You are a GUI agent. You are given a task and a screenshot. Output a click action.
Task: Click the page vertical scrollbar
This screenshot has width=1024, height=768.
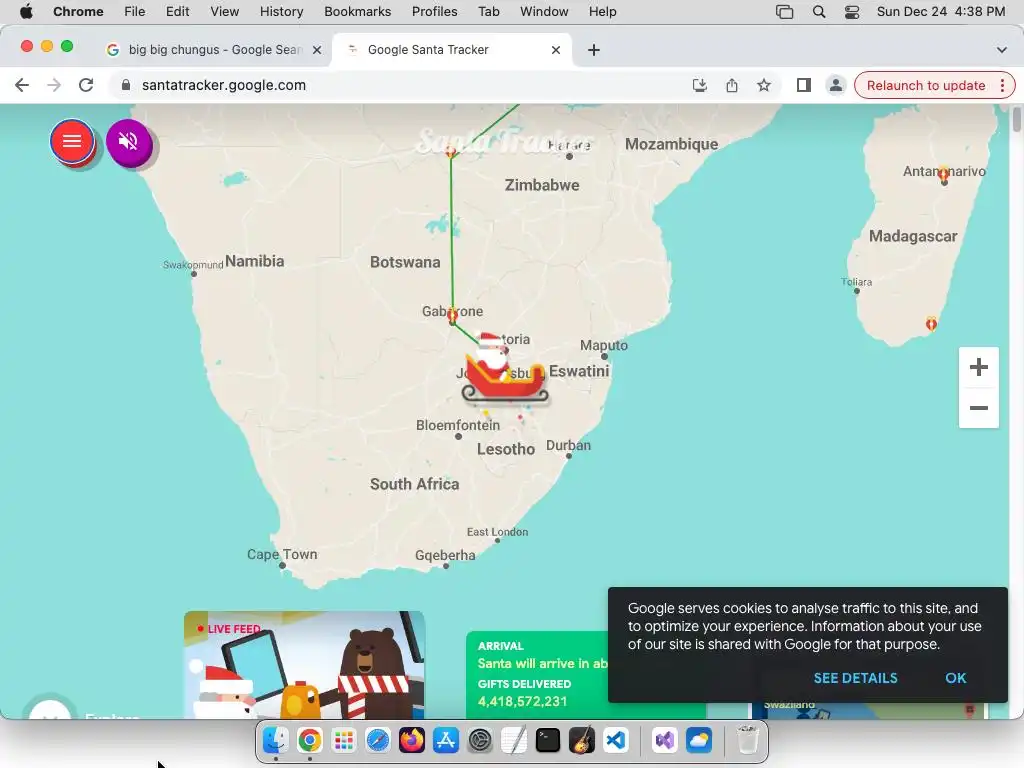(1016, 120)
